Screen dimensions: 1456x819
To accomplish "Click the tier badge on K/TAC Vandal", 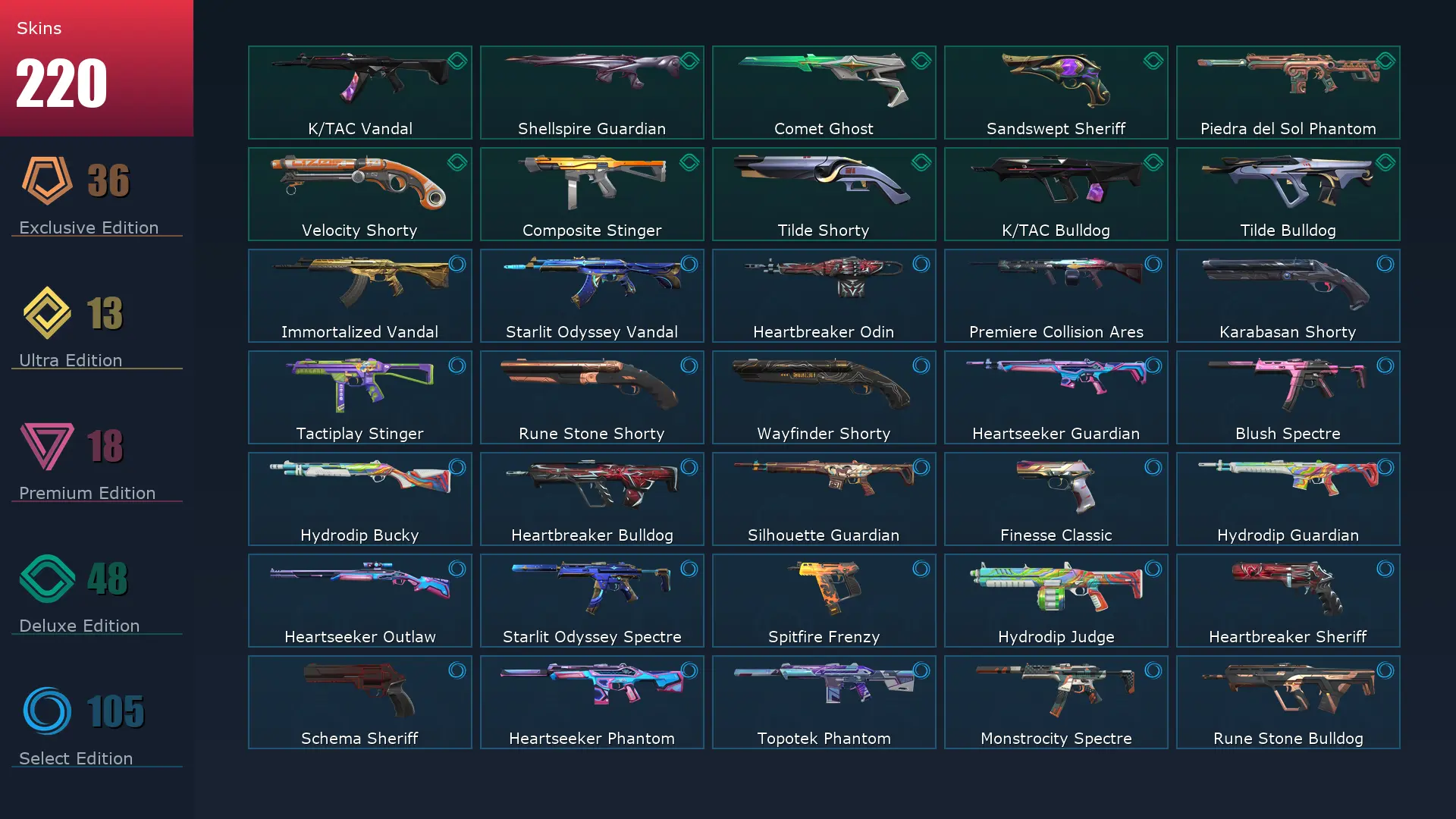I will point(457,61).
